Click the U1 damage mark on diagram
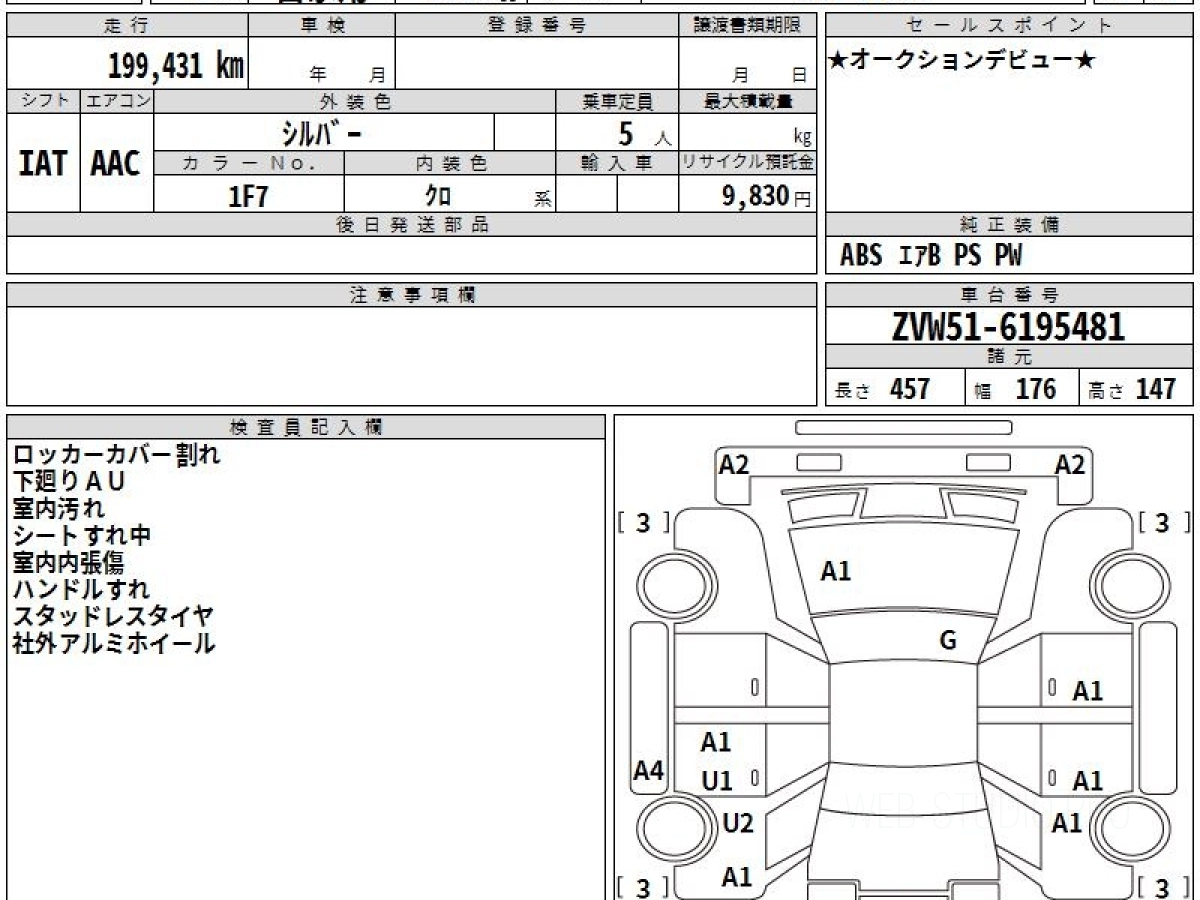The image size is (1200, 900). pyautogui.click(x=717, y=781)
